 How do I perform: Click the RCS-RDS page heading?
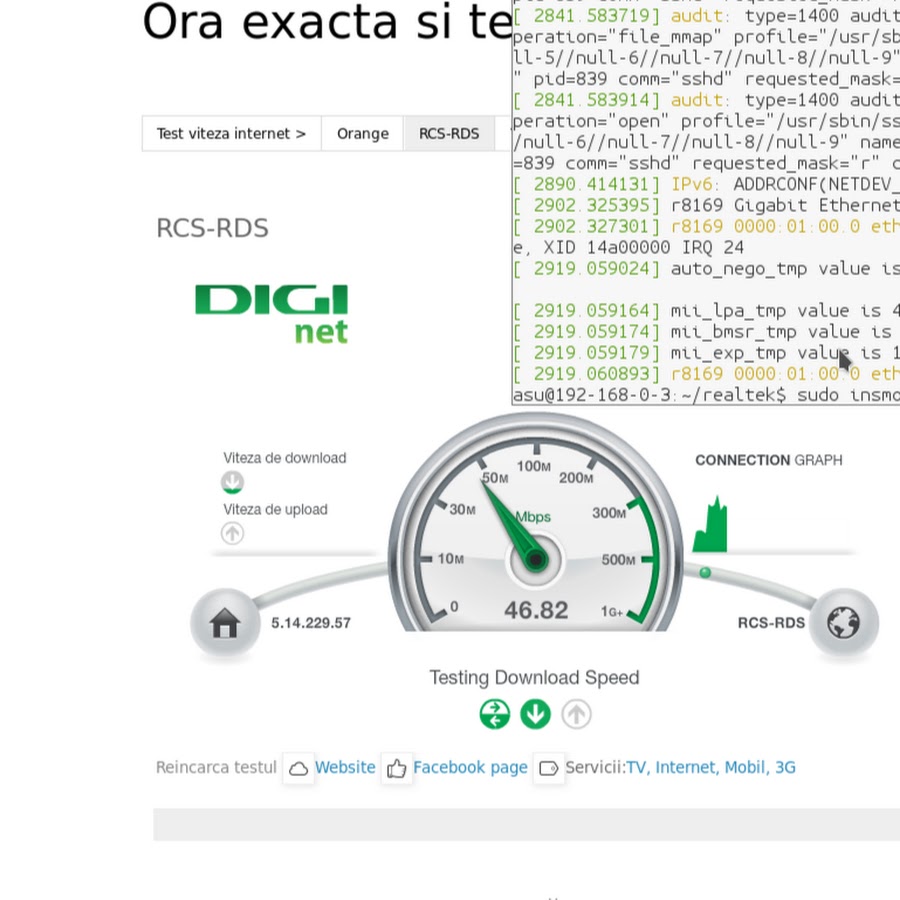tap(212, 228)
